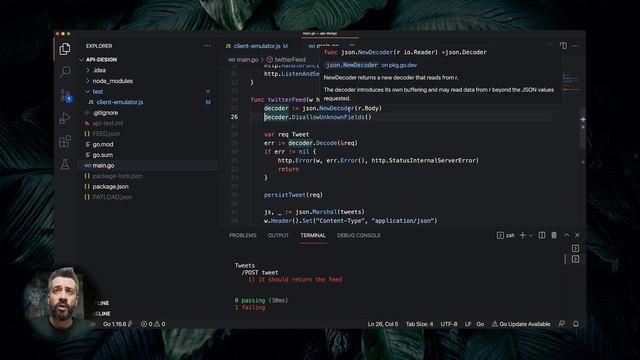Open client-emulator.js in the file tree
Screen dimensions: 640x360
point(120,102)
